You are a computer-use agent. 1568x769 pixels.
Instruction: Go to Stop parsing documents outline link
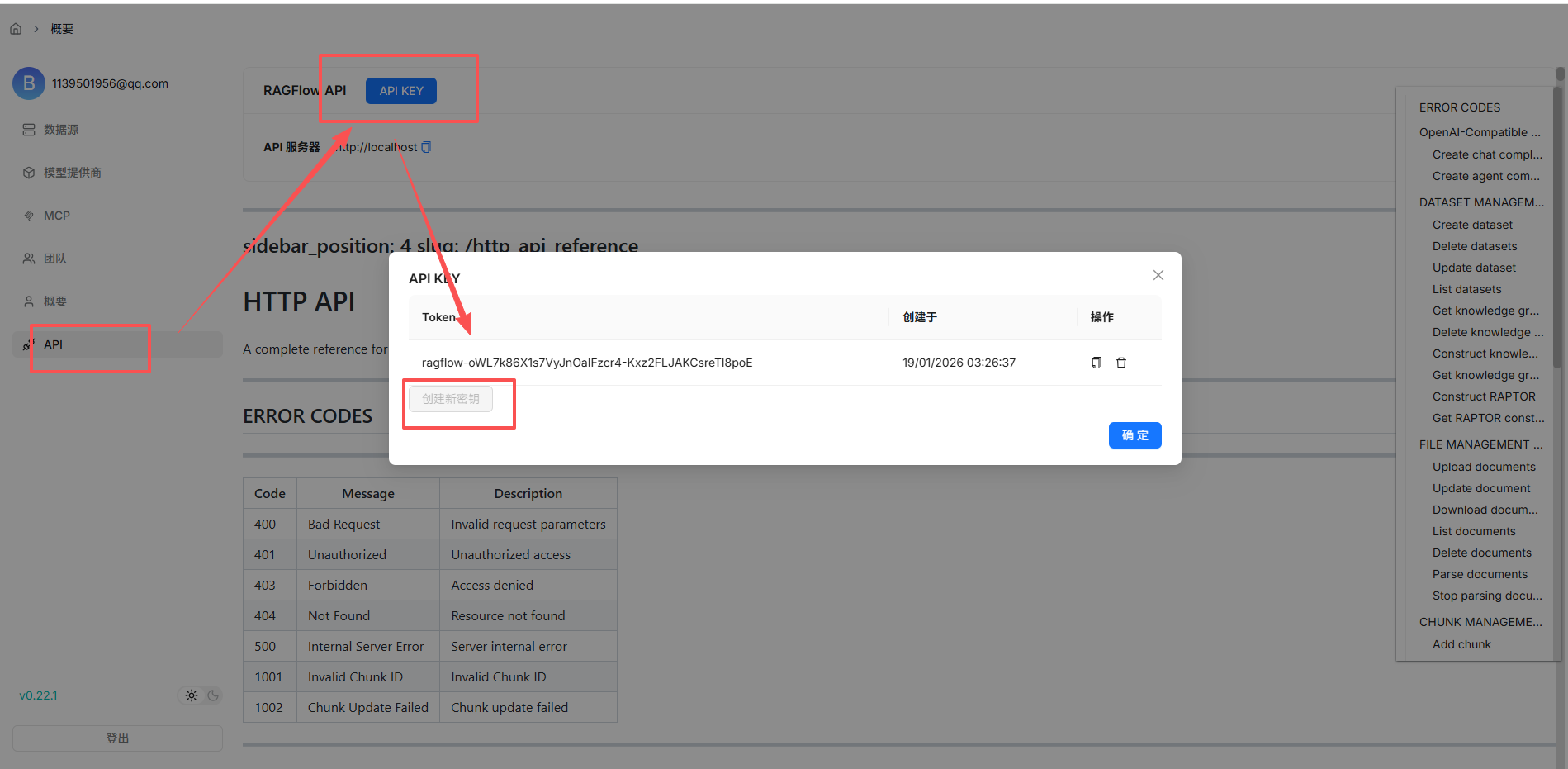(1487, 596)
